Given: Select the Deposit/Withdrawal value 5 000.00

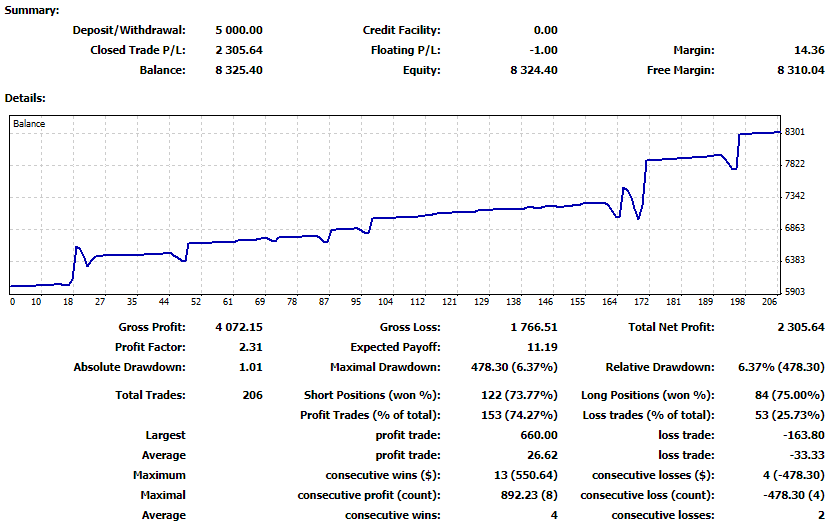Looking at the screenshot, I should (x=238, y=30).
